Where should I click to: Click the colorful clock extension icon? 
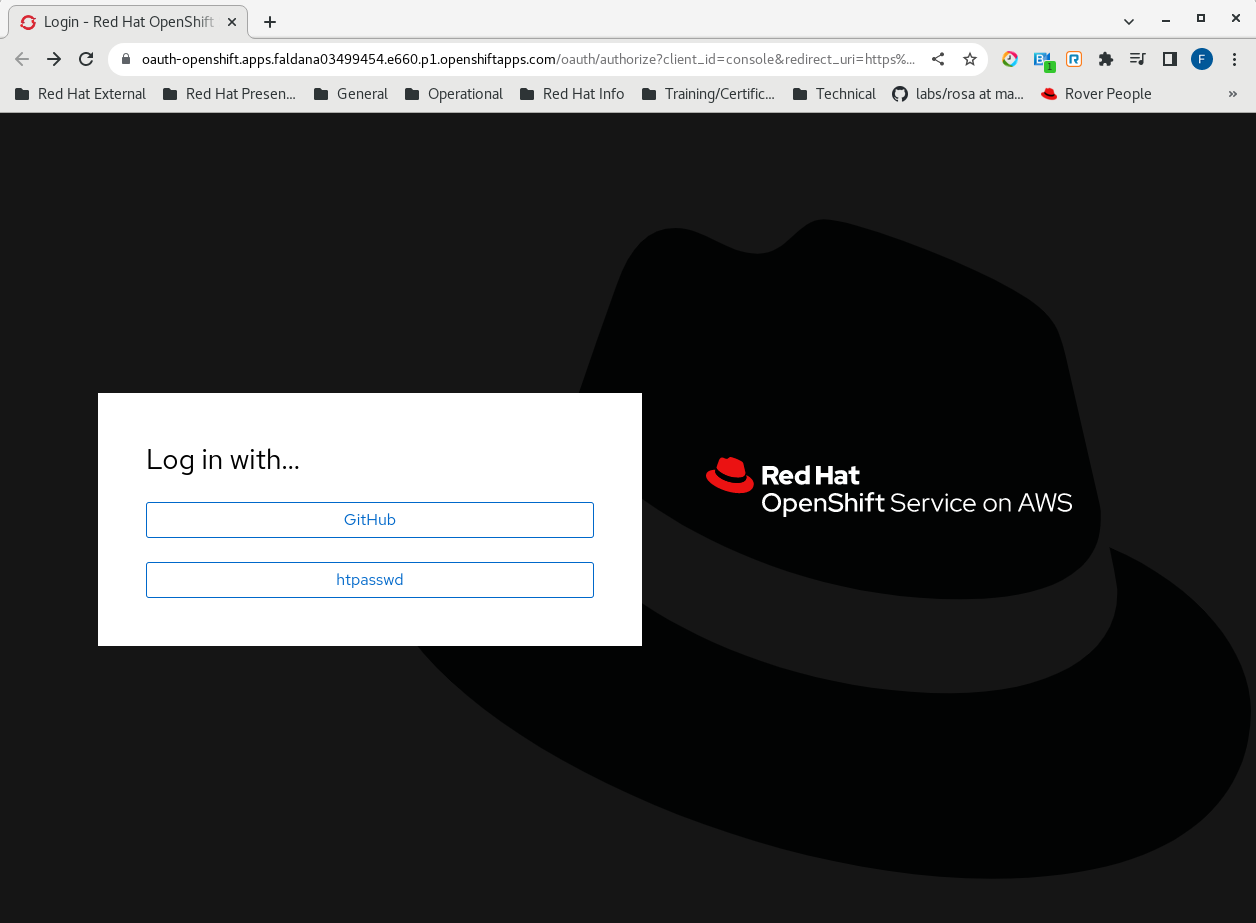[1009, 59]
